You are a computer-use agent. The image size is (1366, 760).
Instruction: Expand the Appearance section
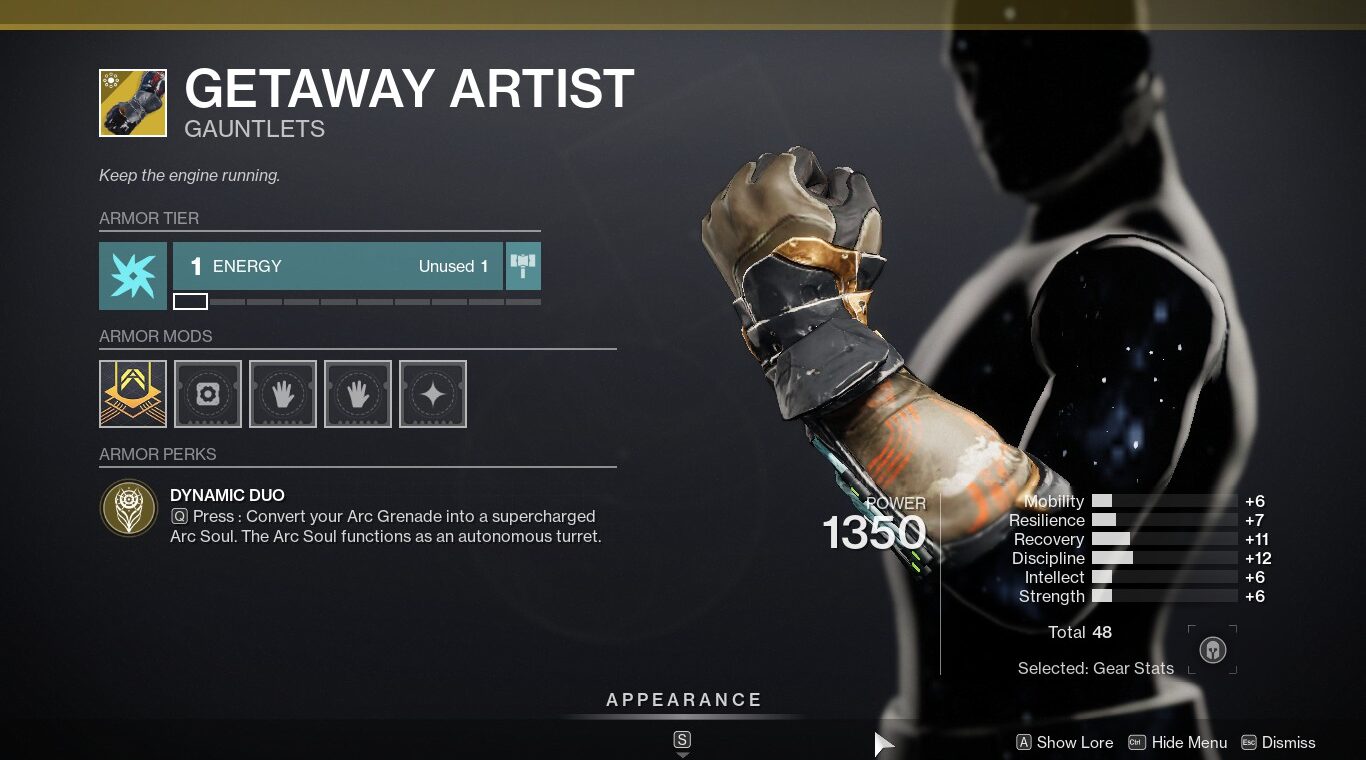pos(684,700)
